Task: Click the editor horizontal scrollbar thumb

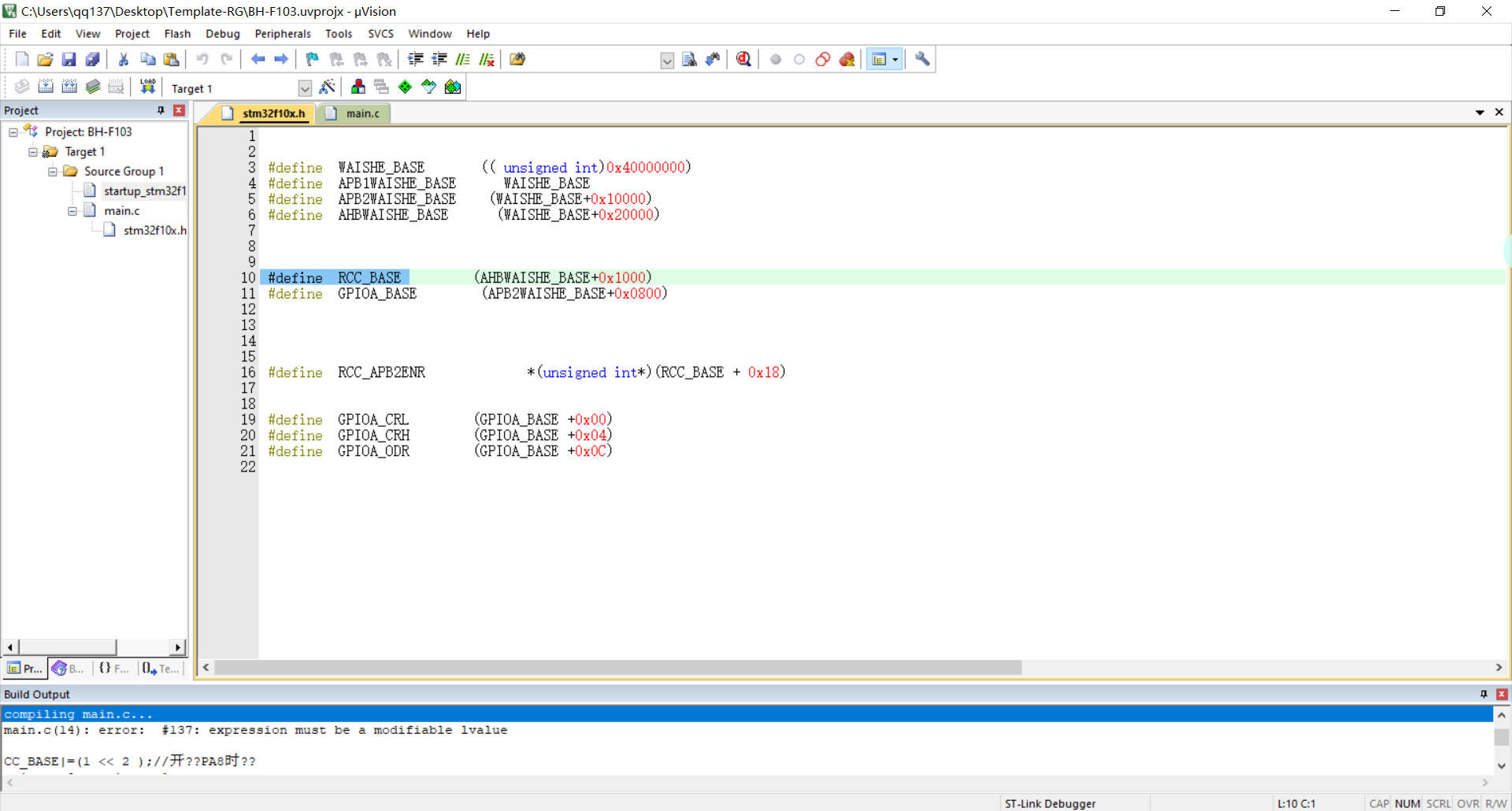Action: tap(618, 668)
